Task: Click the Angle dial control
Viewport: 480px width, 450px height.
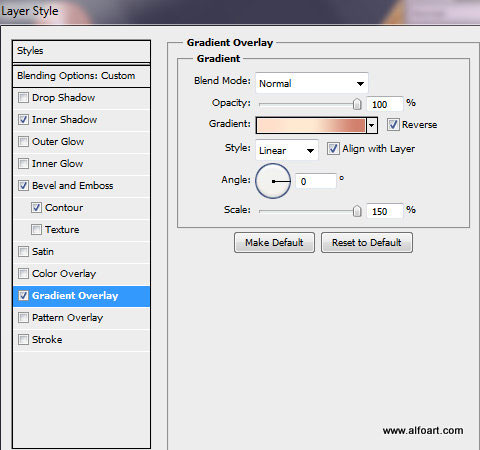Action: point(273,181)
